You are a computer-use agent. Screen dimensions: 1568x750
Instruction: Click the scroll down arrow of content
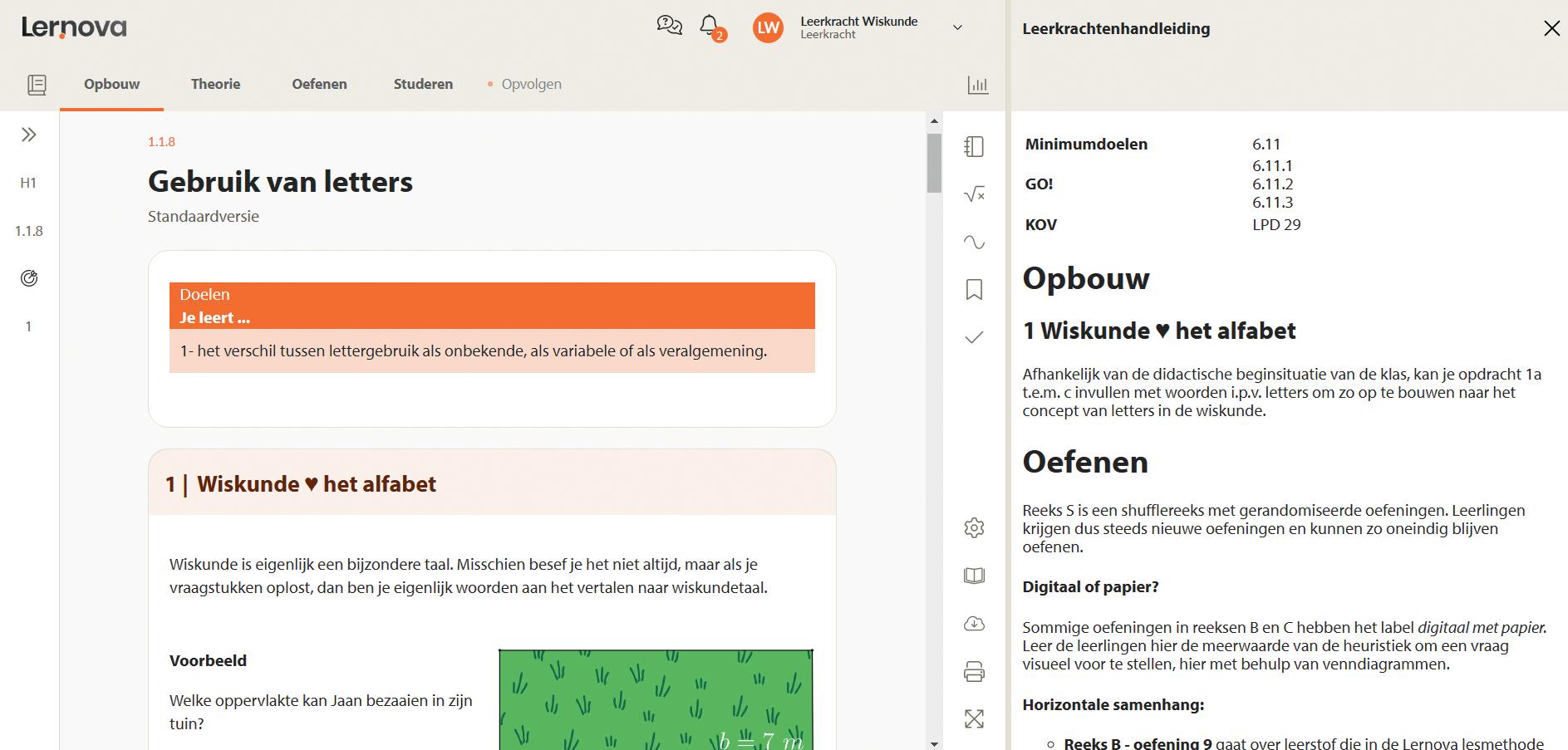pos(934,743)
